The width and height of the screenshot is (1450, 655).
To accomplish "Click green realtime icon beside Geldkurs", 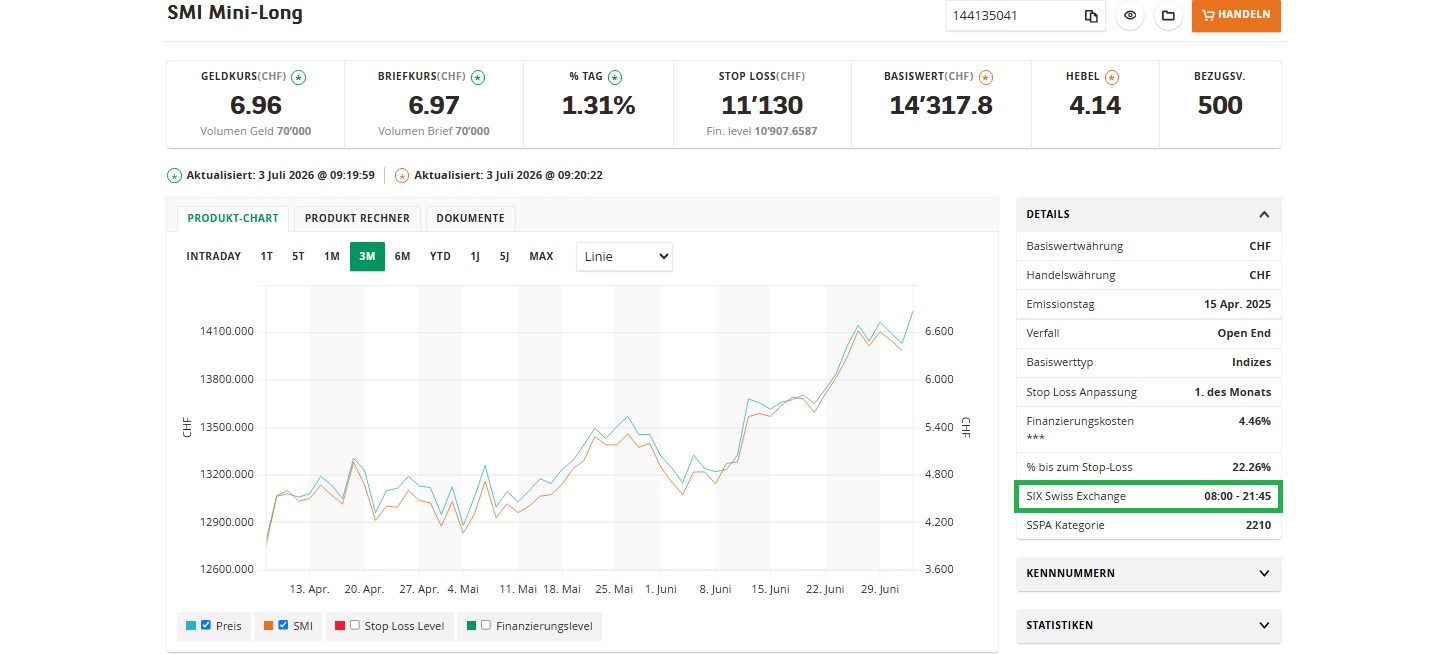I will coord(299,77).
